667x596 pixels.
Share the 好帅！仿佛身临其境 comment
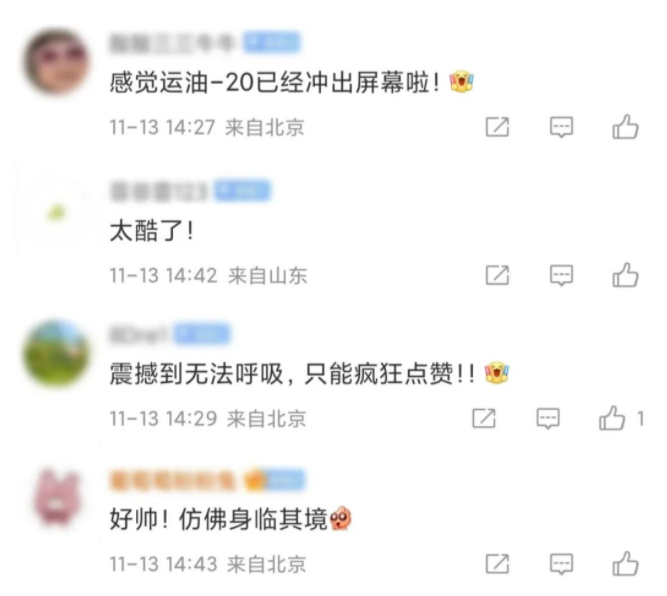[497, 564]
